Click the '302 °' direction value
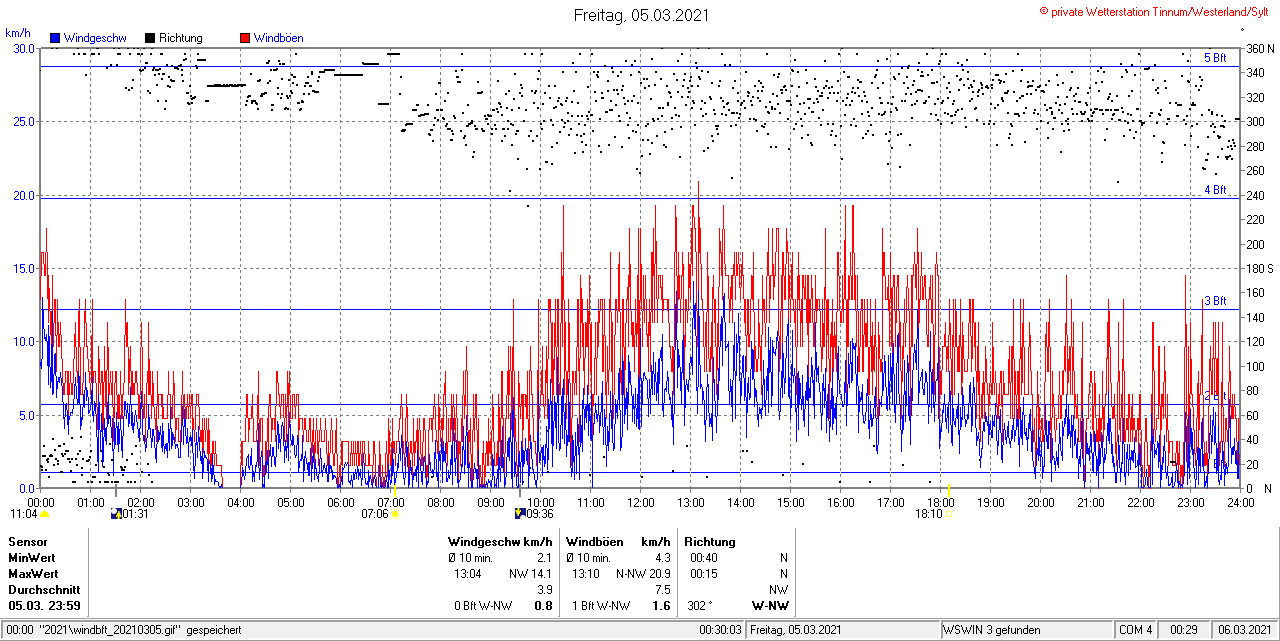Image resolution: width=1280 pixels, height=641 pixels. pos(702,606)
